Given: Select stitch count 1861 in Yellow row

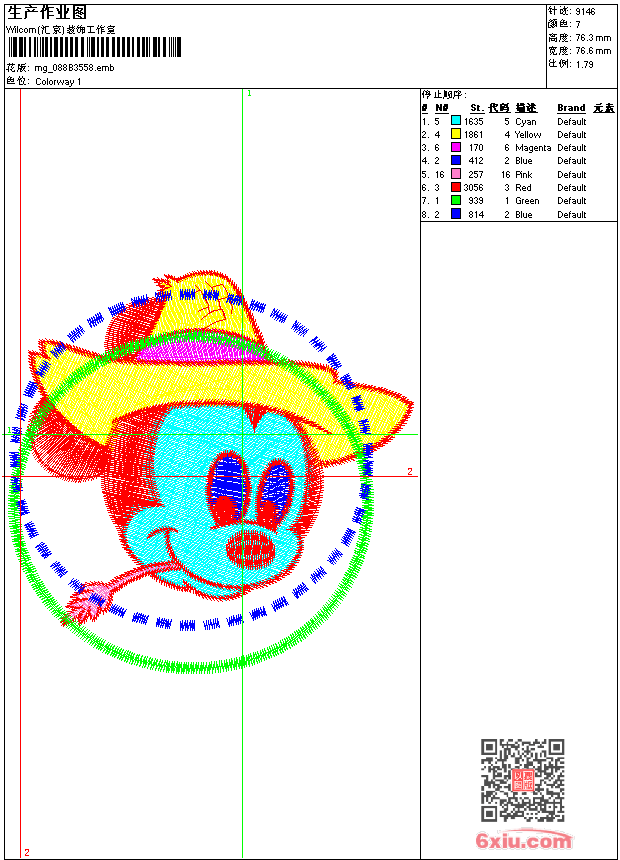Looking at the screenshot, I should click(x=474, y=134).
